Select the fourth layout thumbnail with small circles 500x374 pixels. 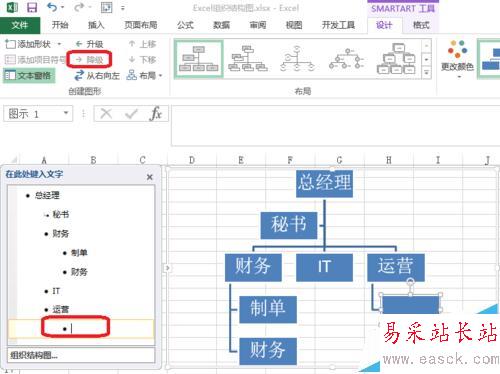click(x=346, y=59)
